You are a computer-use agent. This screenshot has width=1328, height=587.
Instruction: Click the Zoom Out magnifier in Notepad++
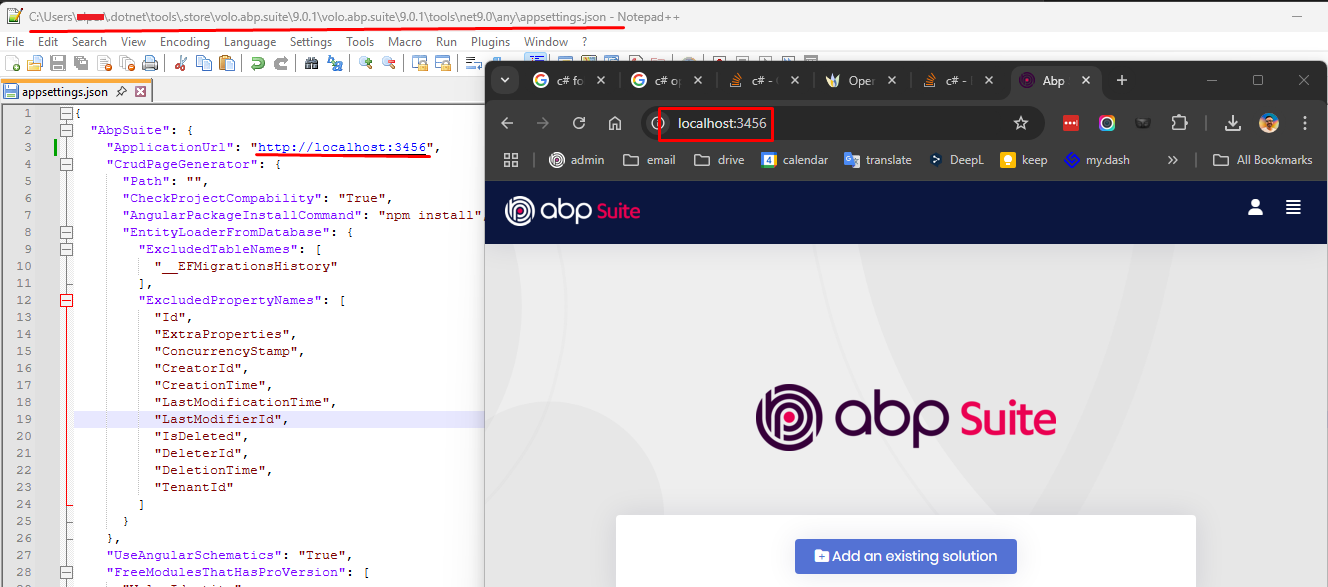389,63
